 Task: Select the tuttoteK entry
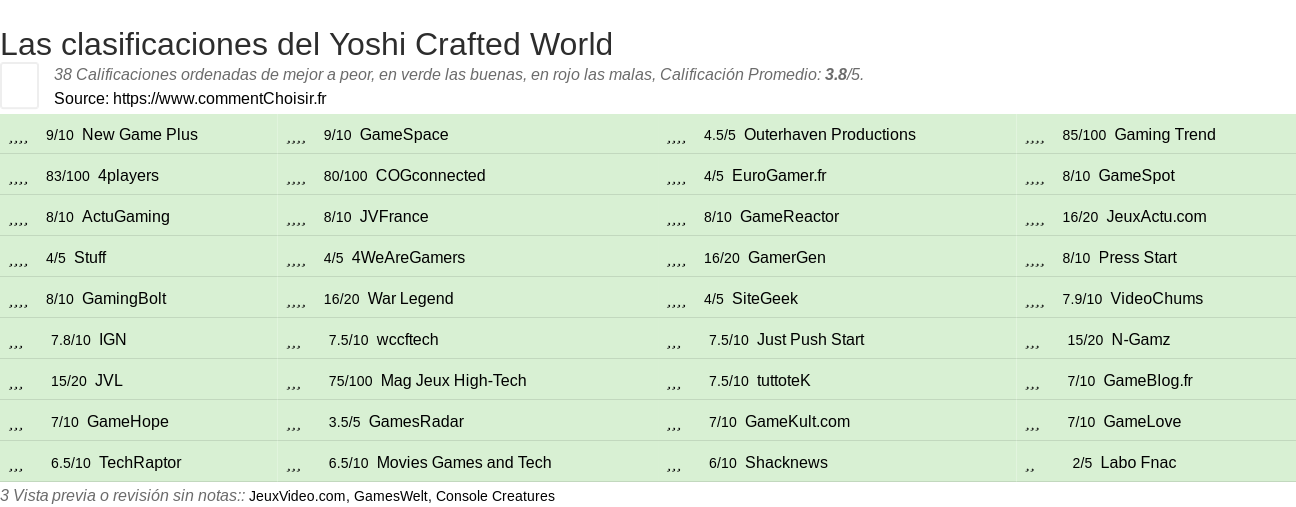pyautogui.click(x=784, y=380)
